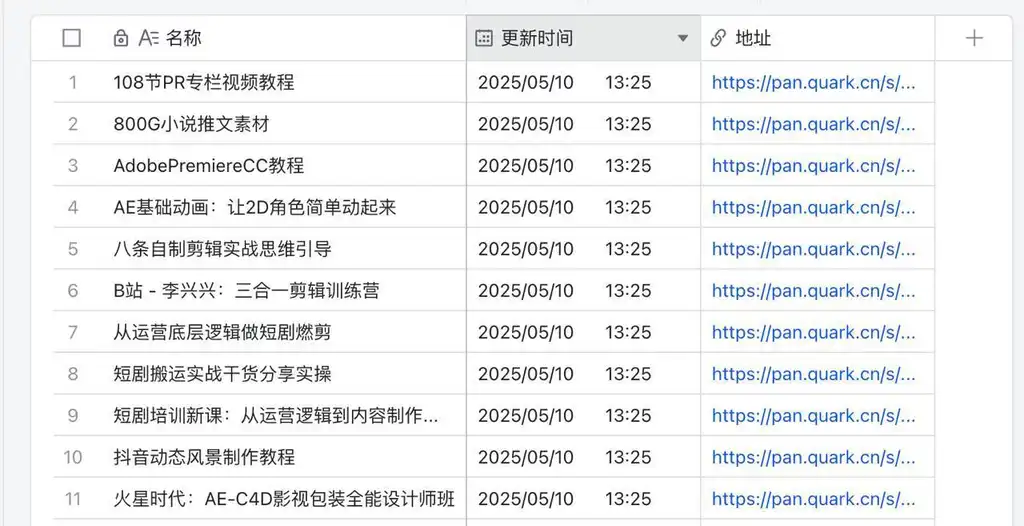Click the text-type icon in 名称 header

(149, 39)
